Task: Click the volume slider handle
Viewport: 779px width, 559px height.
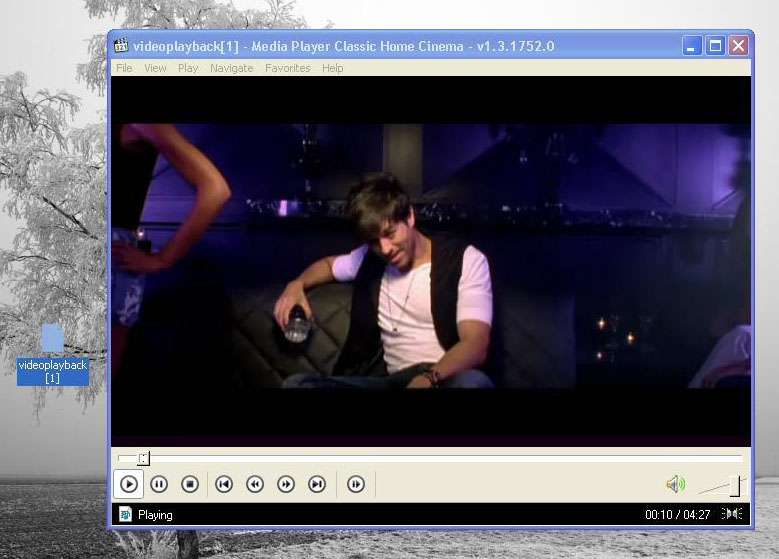Action: [735, 486]
